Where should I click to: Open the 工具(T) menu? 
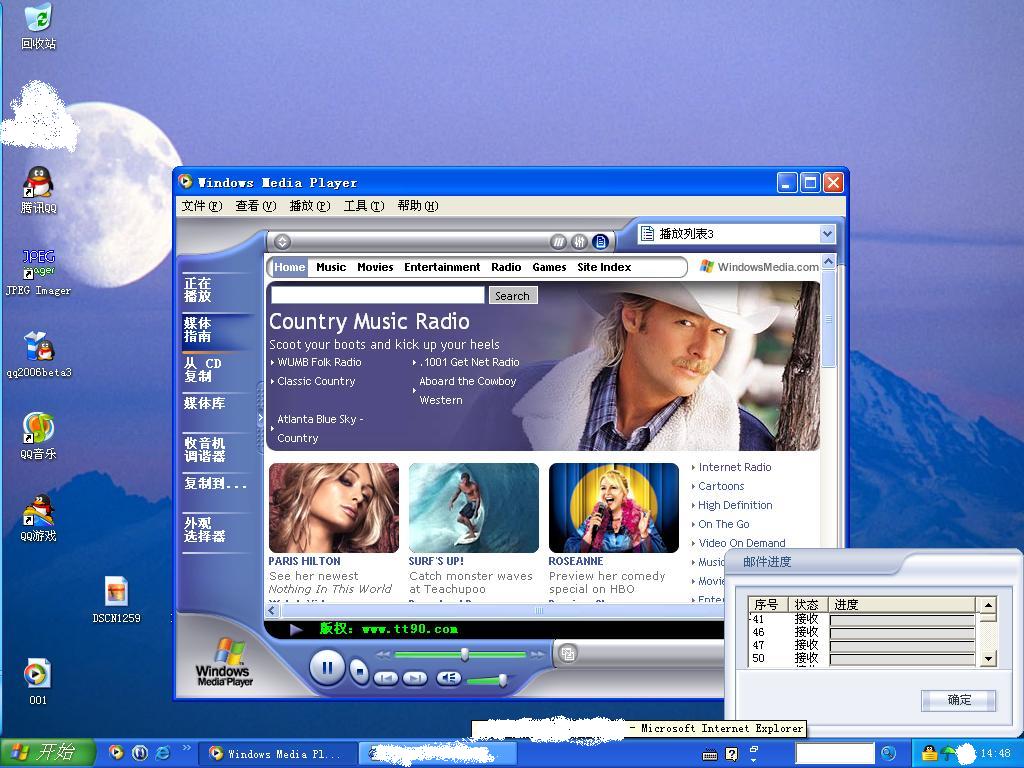pos(364,206)
